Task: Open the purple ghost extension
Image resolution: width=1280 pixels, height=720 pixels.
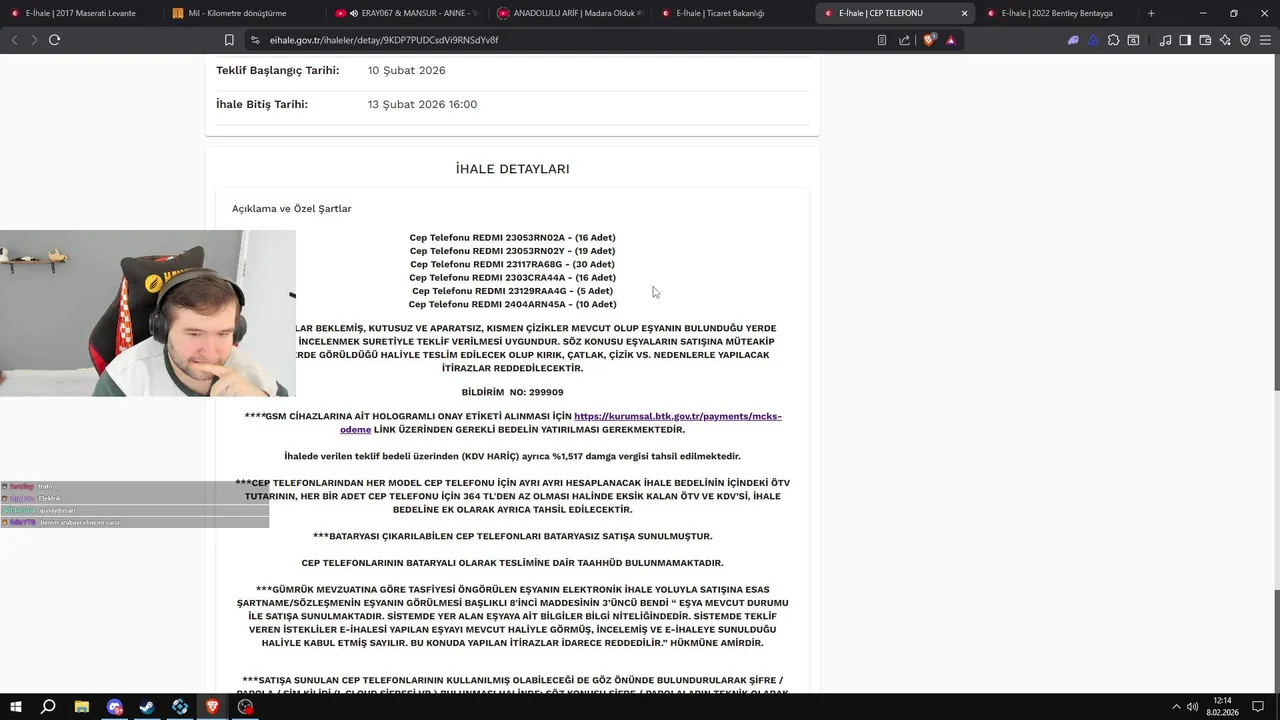Action: 1073,40
